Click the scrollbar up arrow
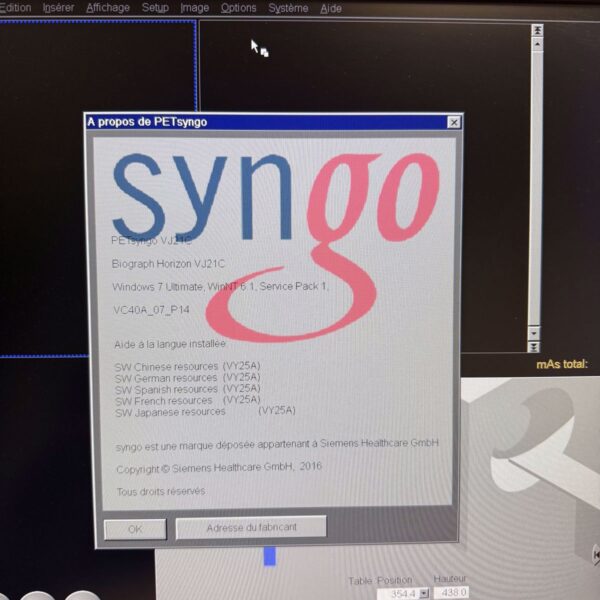Image resolution: width=600 pixels, height=600 pixels. click(537, 44)
